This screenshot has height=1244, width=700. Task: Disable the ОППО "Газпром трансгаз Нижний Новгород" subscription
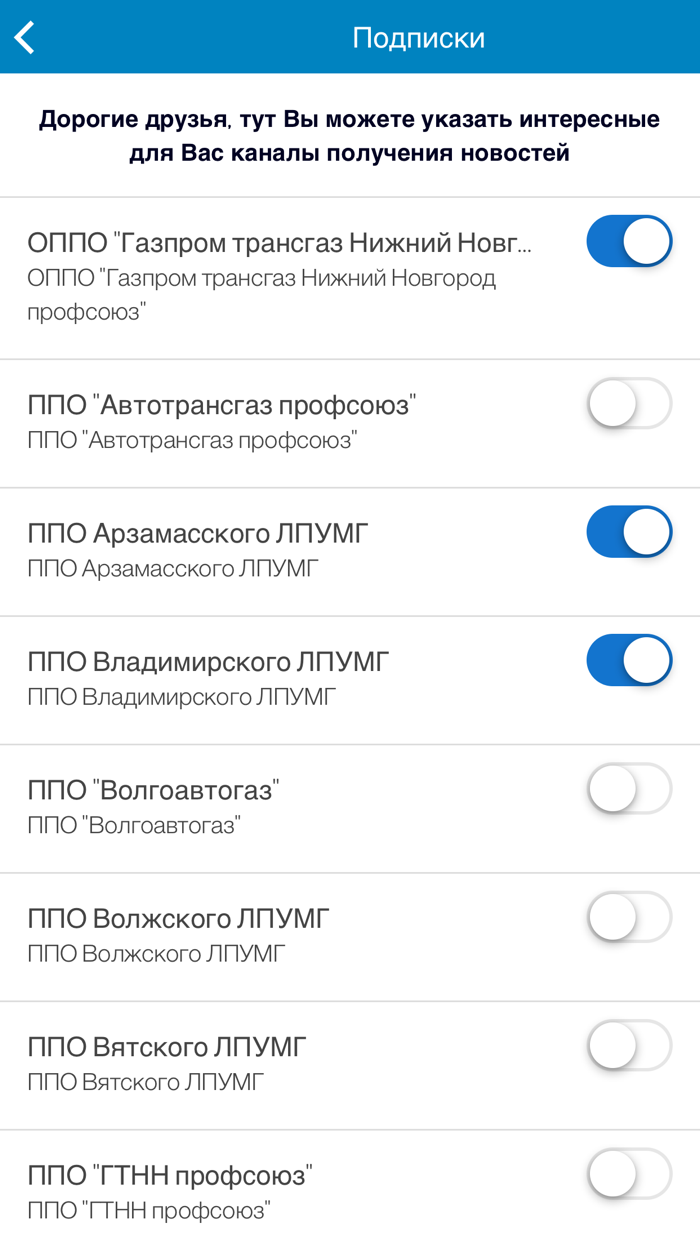[629, 240]
